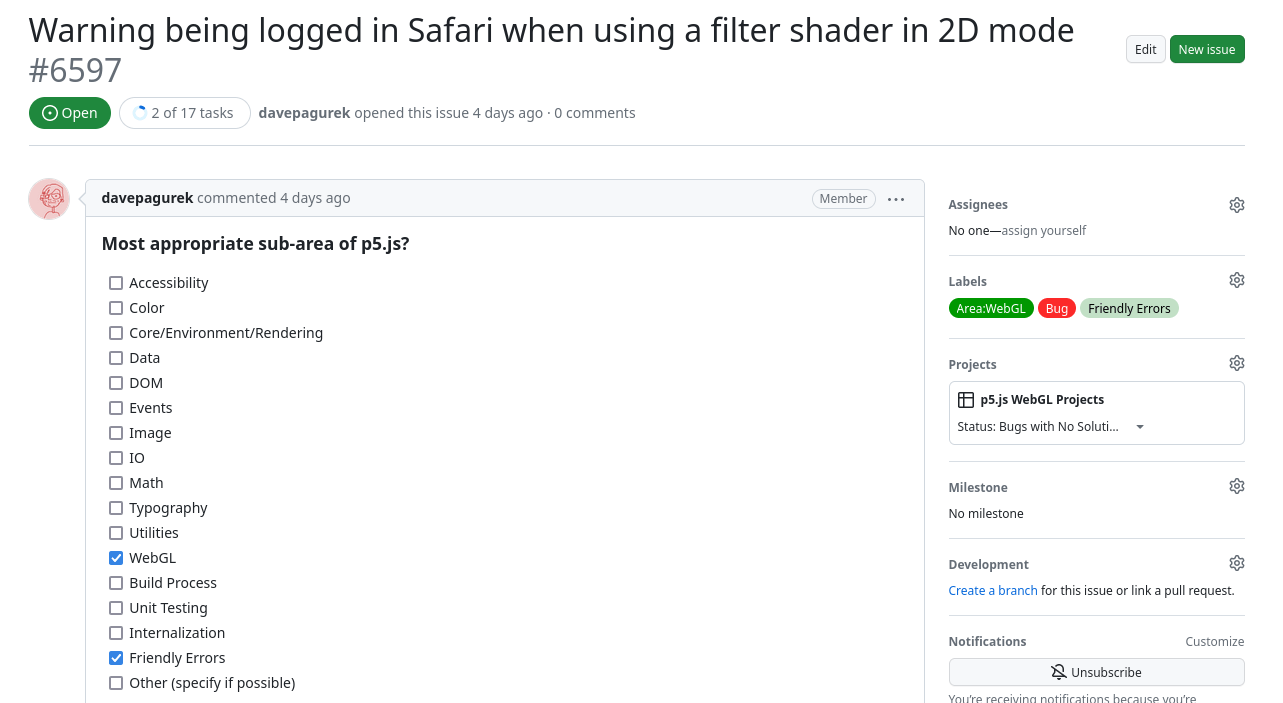Open the Milestone settings gear
Image resolution: width=1283 pixels, height=703 pixels.
pyautogui.click(x=1236, y=485)
